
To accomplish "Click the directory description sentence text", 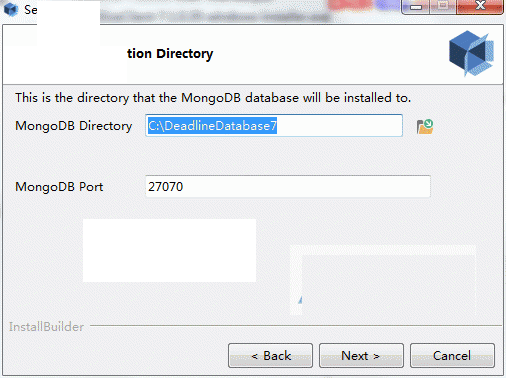I will pyautogui.click(x=213, y=98).
